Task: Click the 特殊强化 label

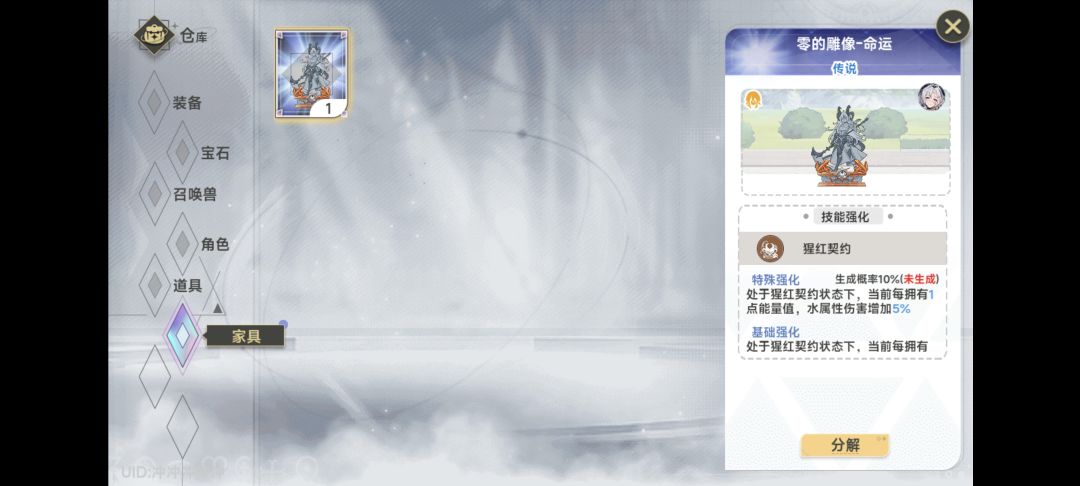Action: (x=776, y=280)
